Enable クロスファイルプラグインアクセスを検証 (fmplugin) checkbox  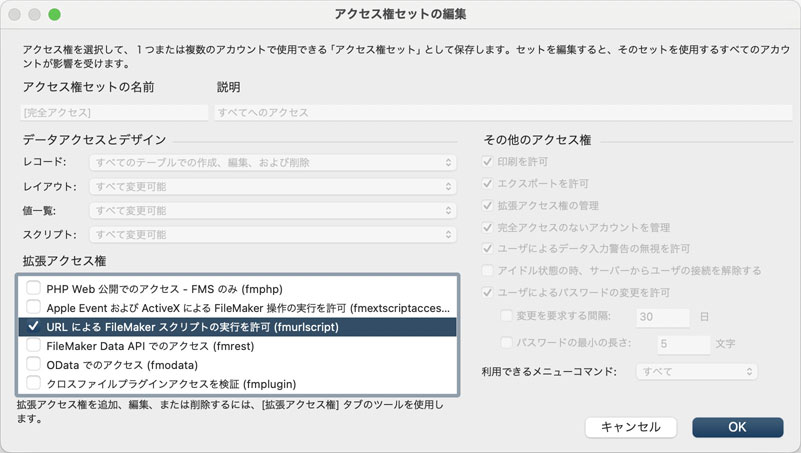pyautogui.click(x=33, y=383)
